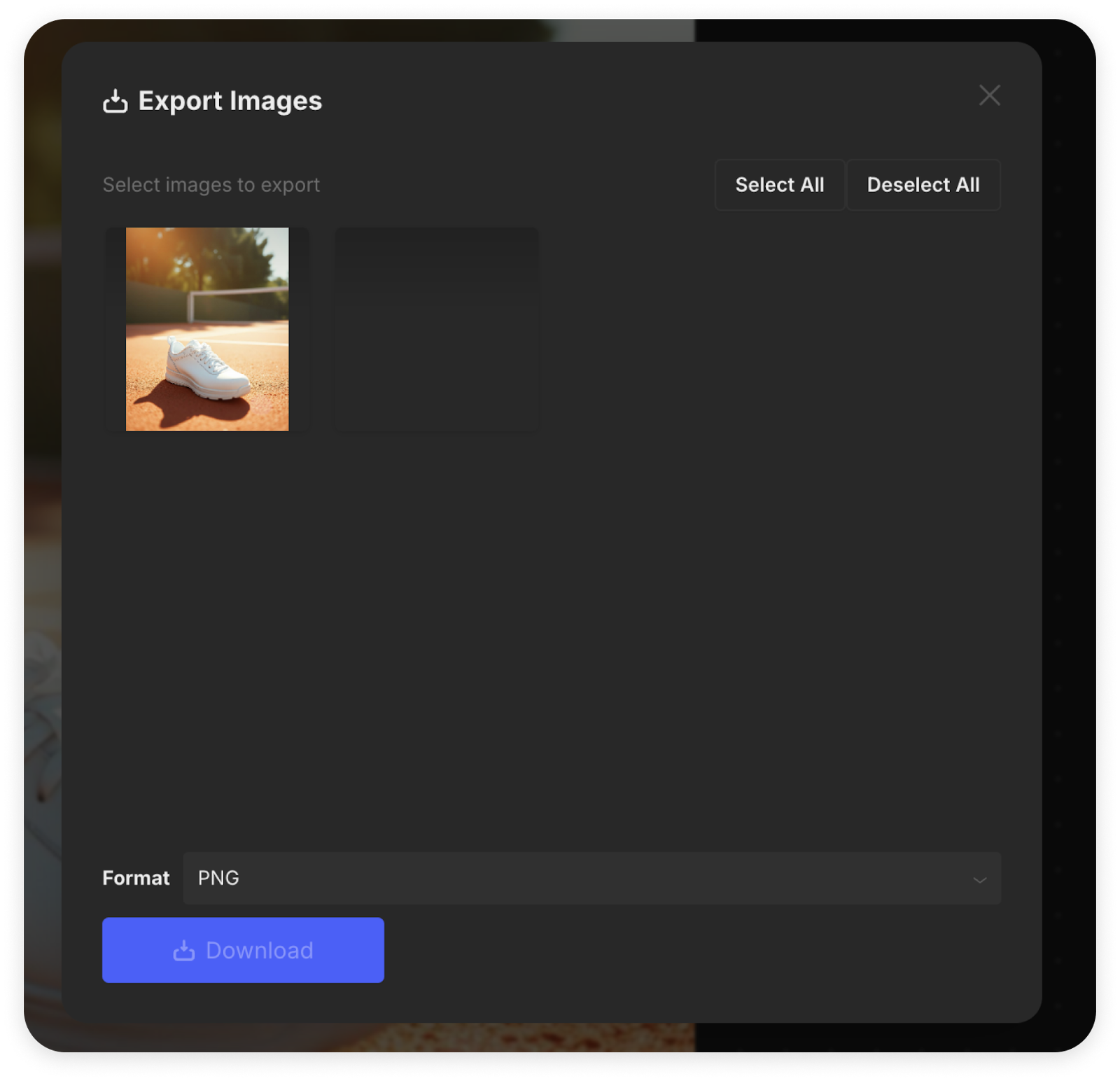This screenshot has height=1081, width=1120.
Task: Click the Download button
Action: pos(243,950)
